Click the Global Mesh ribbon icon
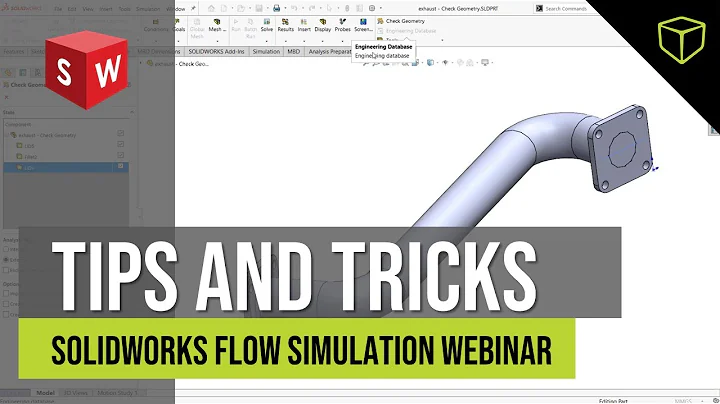Viewport: 720px width, 404px height. tap(197, 28)
